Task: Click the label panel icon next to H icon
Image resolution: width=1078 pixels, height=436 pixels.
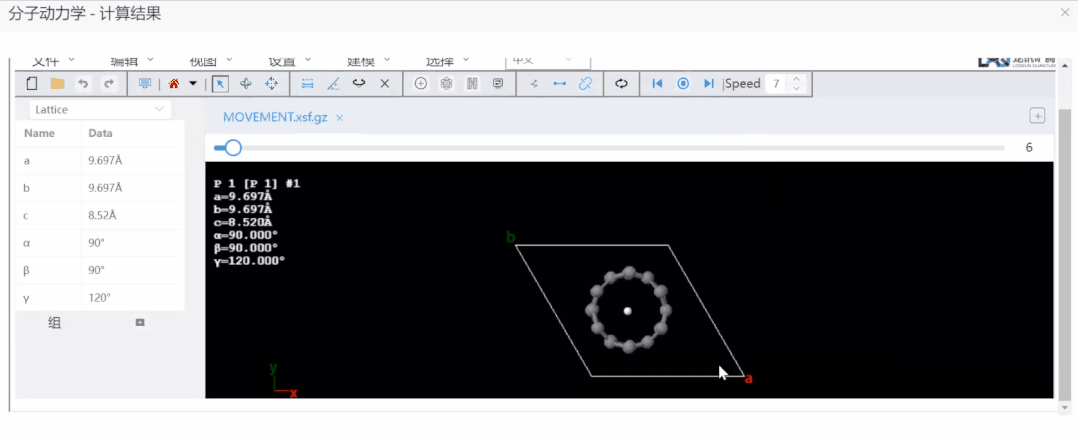Action: click(498, 84)
